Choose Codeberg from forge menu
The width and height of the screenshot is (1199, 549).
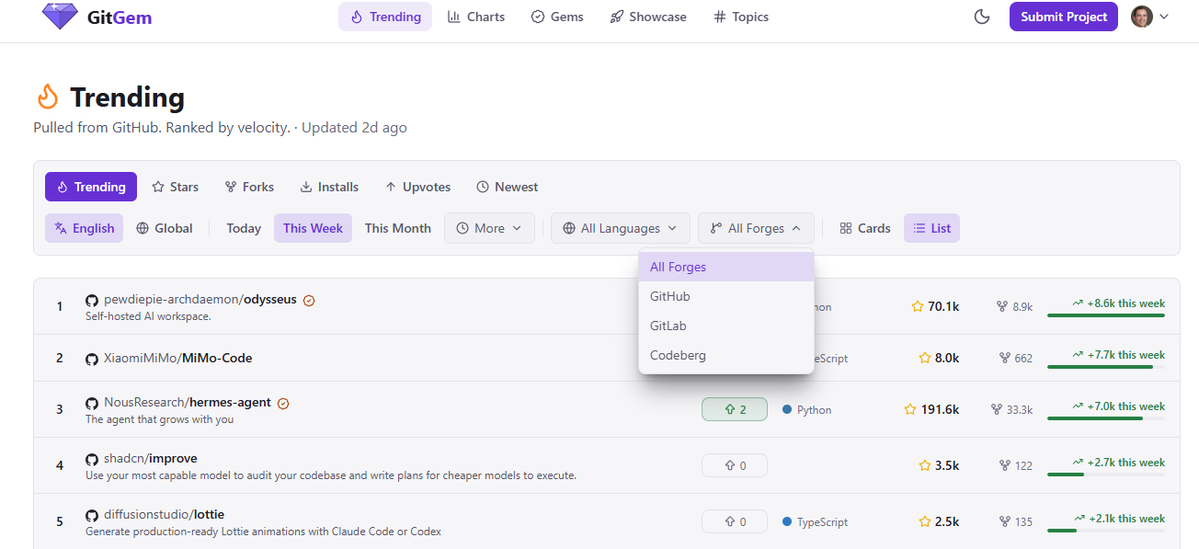pyautogui.click(x=726, y=355)
